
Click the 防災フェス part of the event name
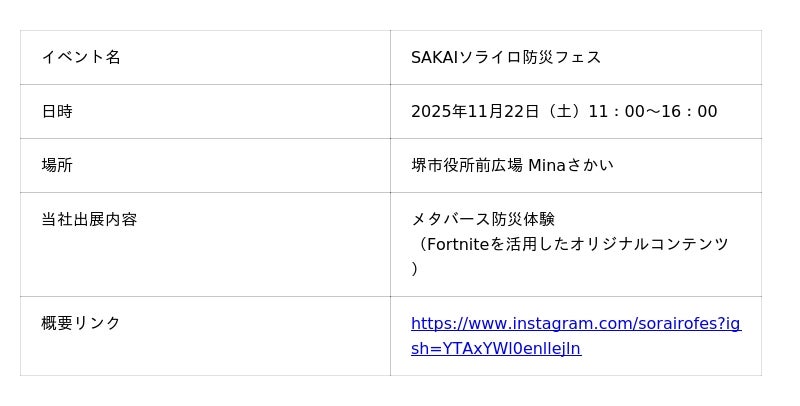[x=562, y=57]
